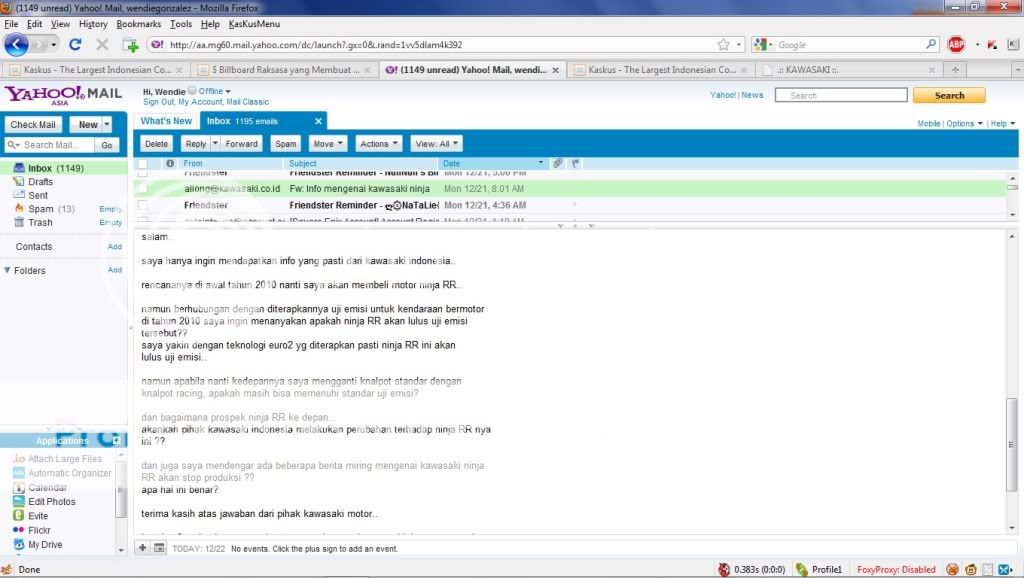The image size is (1024, 578).
Task: Switch to the What's New tab
Action: tap(166, 121)
